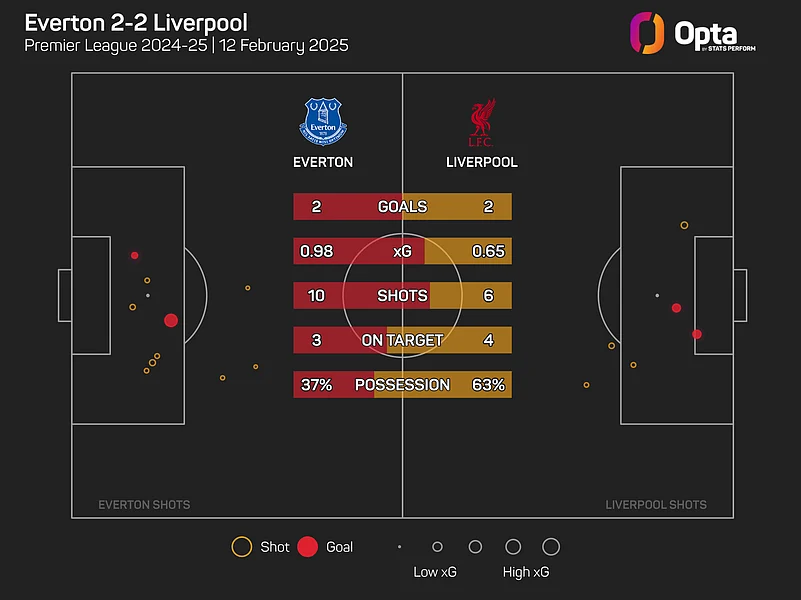This screenshot has width=801, height=600.
Task: Click the Everton club crest
Action: tap(322, 120)
